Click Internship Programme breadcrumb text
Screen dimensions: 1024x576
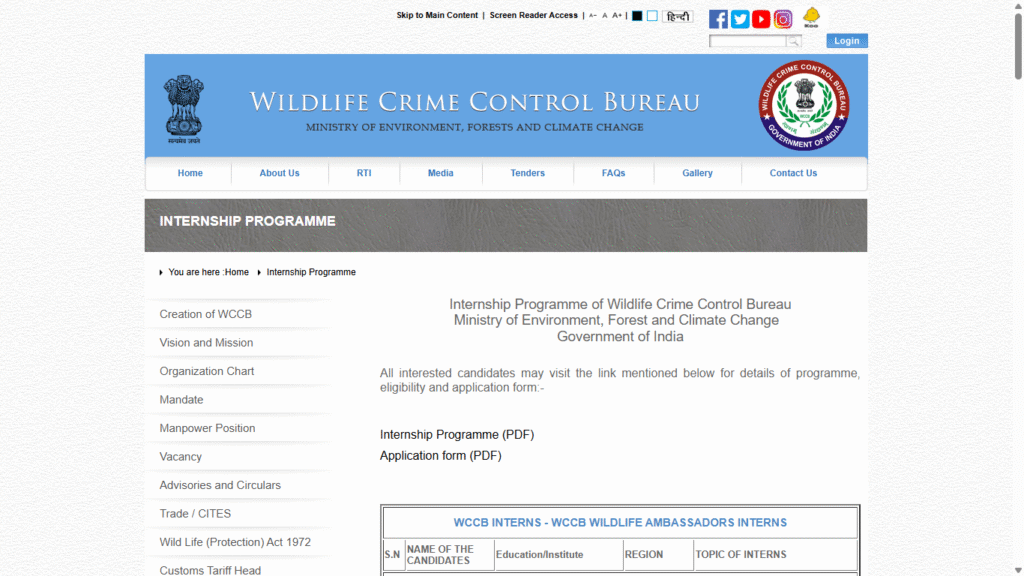point(311,272)
